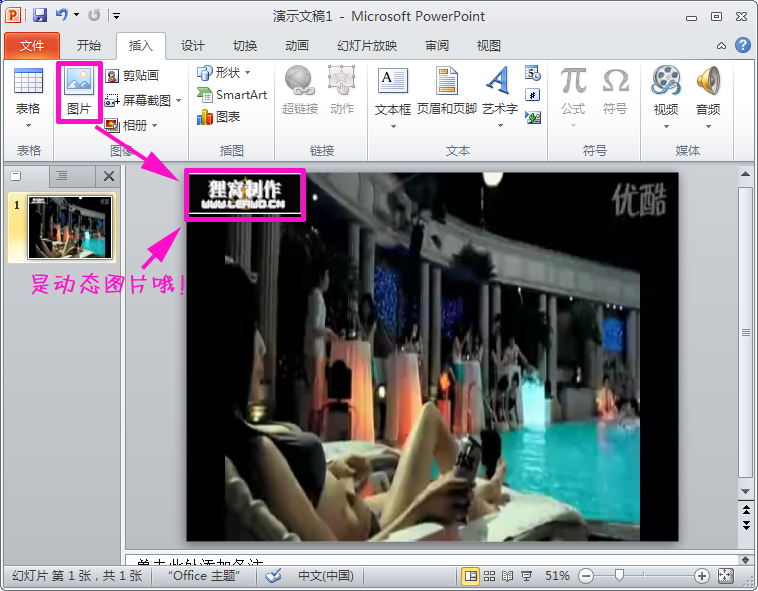This screenshot has height=591, width=758.
Task: Switch to 视图 view tab
Action: [x=489, y=45]
